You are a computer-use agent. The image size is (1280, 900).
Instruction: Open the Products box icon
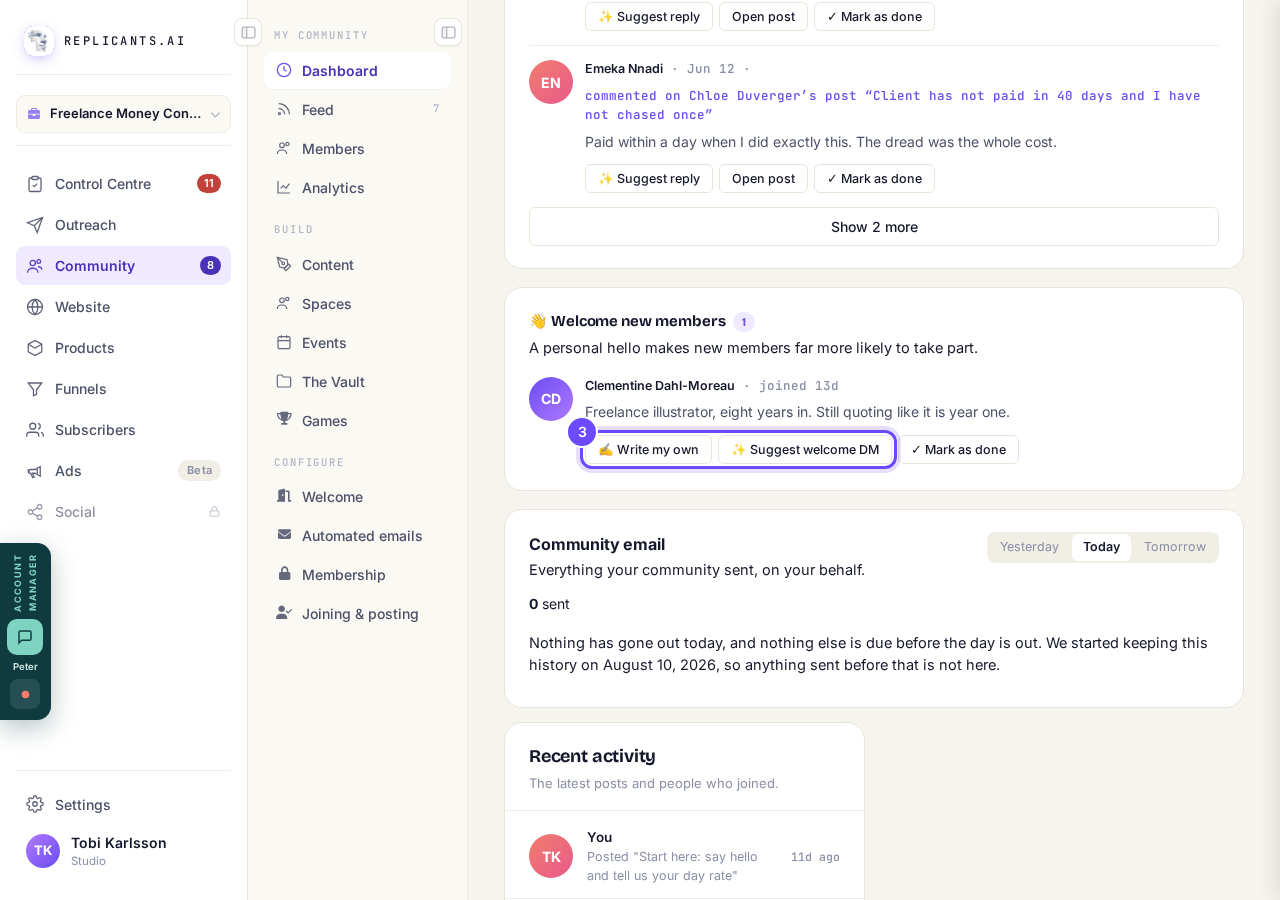35,348
